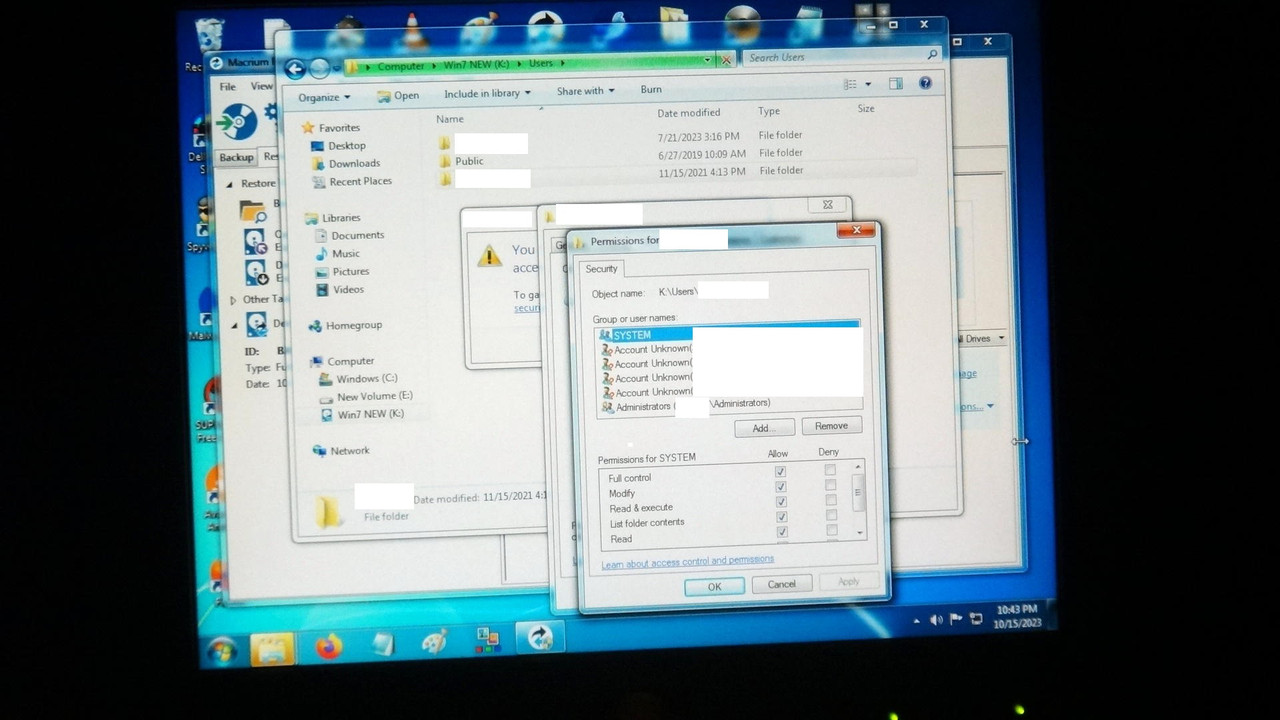Click the Explorer help question-mark icon
Image resolution: width=1280 pixels, height=720 pixels.
pos(926,84)
